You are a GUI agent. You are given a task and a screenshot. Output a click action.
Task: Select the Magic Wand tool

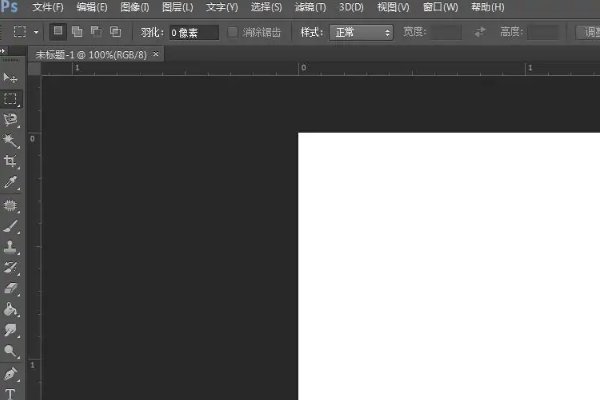[11, 141]
